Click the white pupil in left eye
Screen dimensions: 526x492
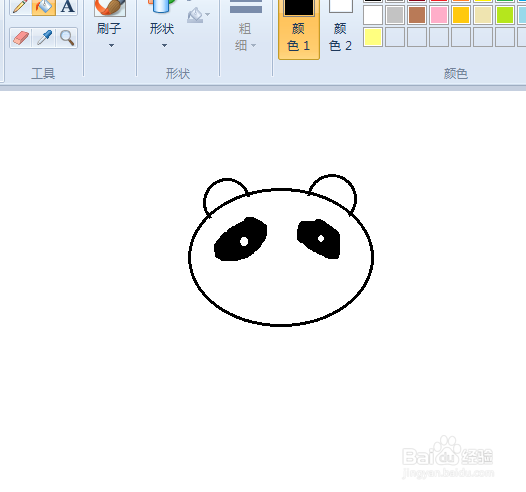244,241
